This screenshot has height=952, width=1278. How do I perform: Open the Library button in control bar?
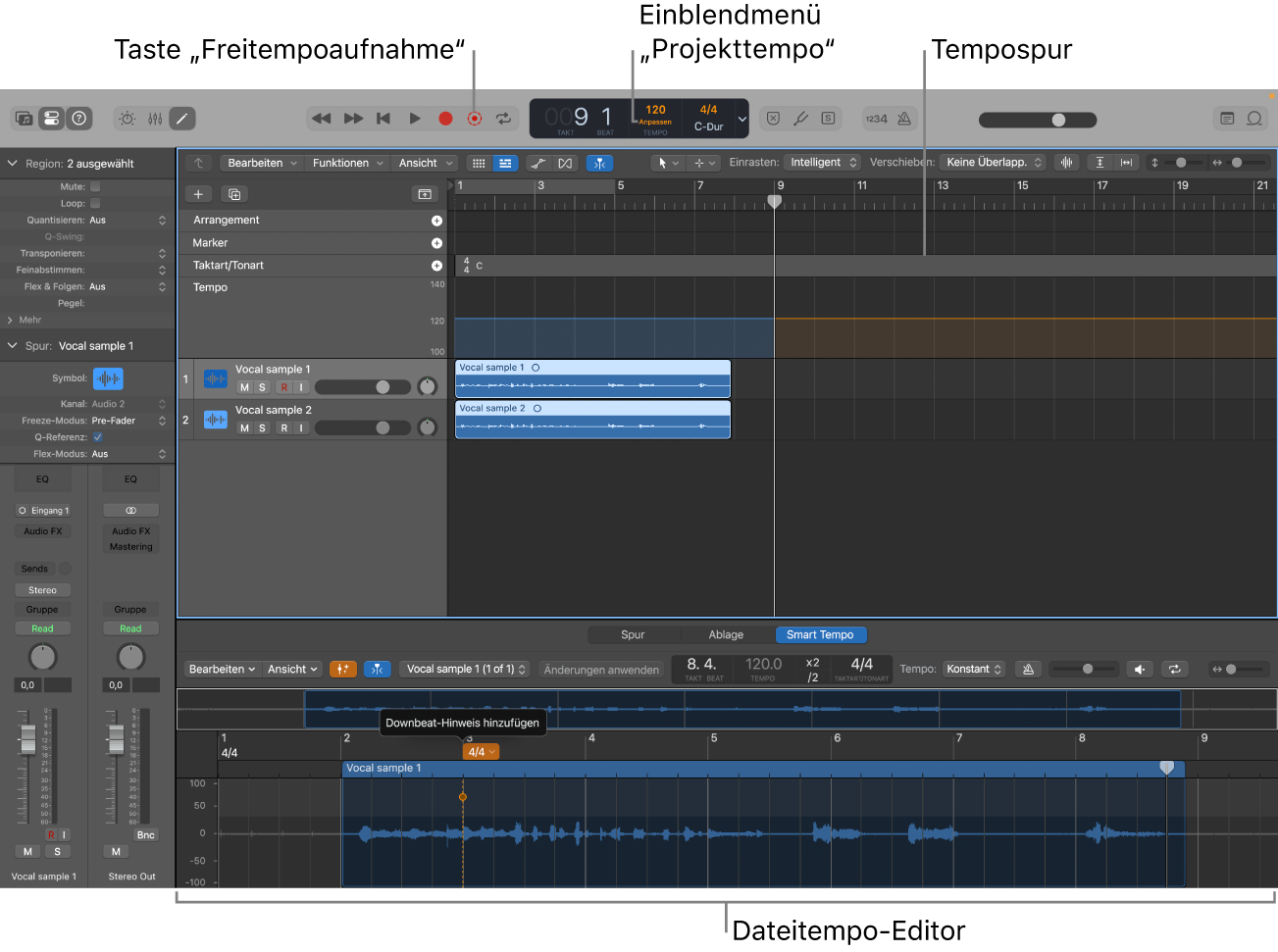tap(25, 119)
